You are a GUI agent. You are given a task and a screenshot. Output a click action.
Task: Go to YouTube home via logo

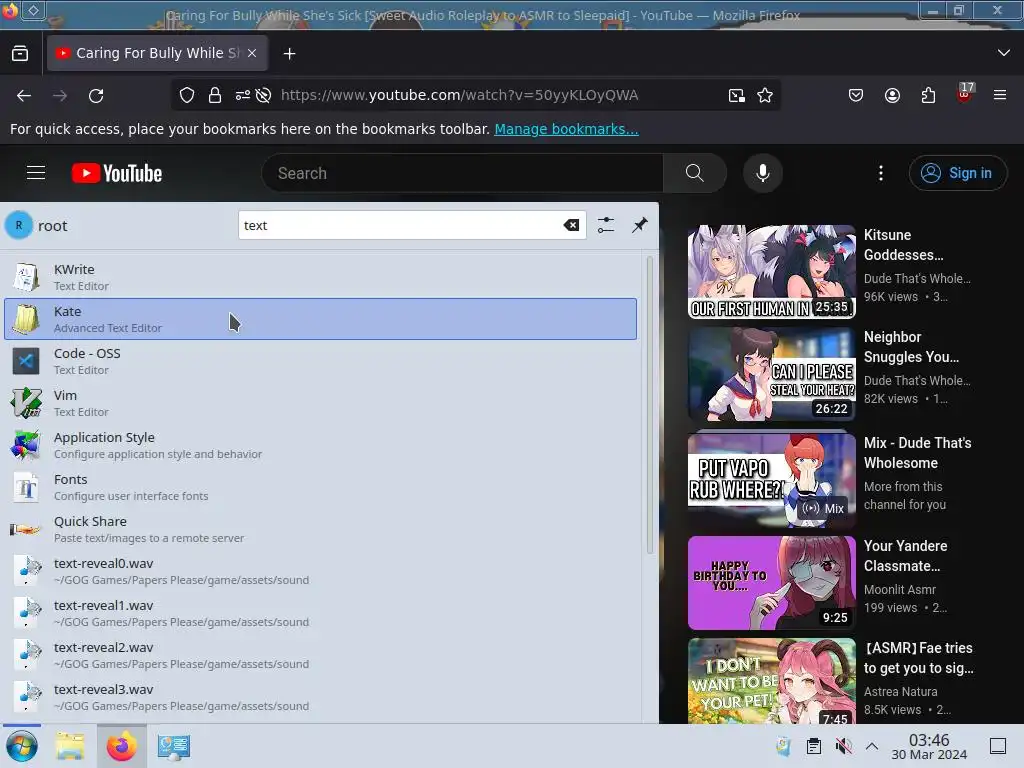tap(117, 173)
